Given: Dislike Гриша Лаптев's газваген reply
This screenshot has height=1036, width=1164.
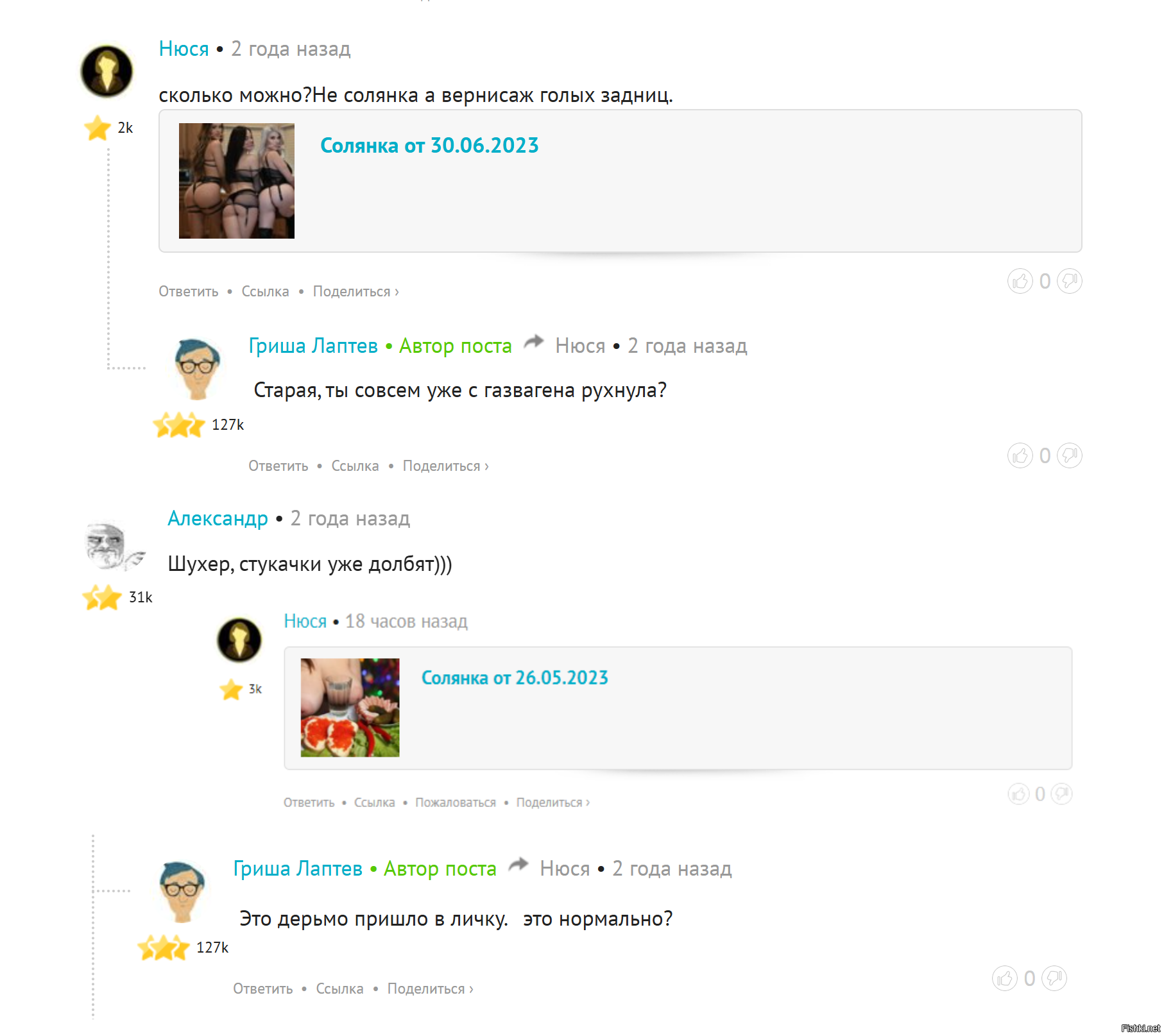Looking at the screenshot, I should [x=1069, y=455].
